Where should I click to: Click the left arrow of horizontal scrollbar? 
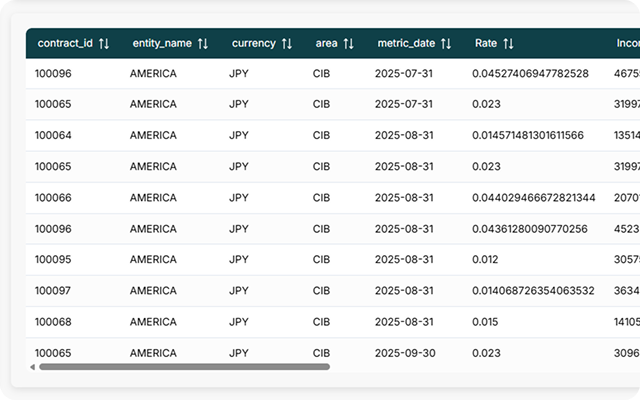31,367
